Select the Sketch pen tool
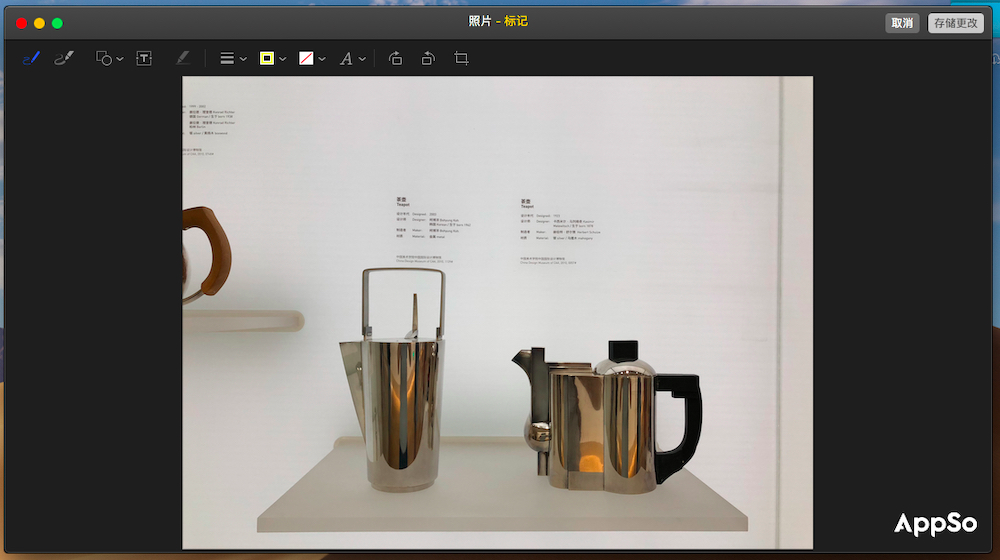Viewport: 1000px width, 560px height. coord(31,59)
